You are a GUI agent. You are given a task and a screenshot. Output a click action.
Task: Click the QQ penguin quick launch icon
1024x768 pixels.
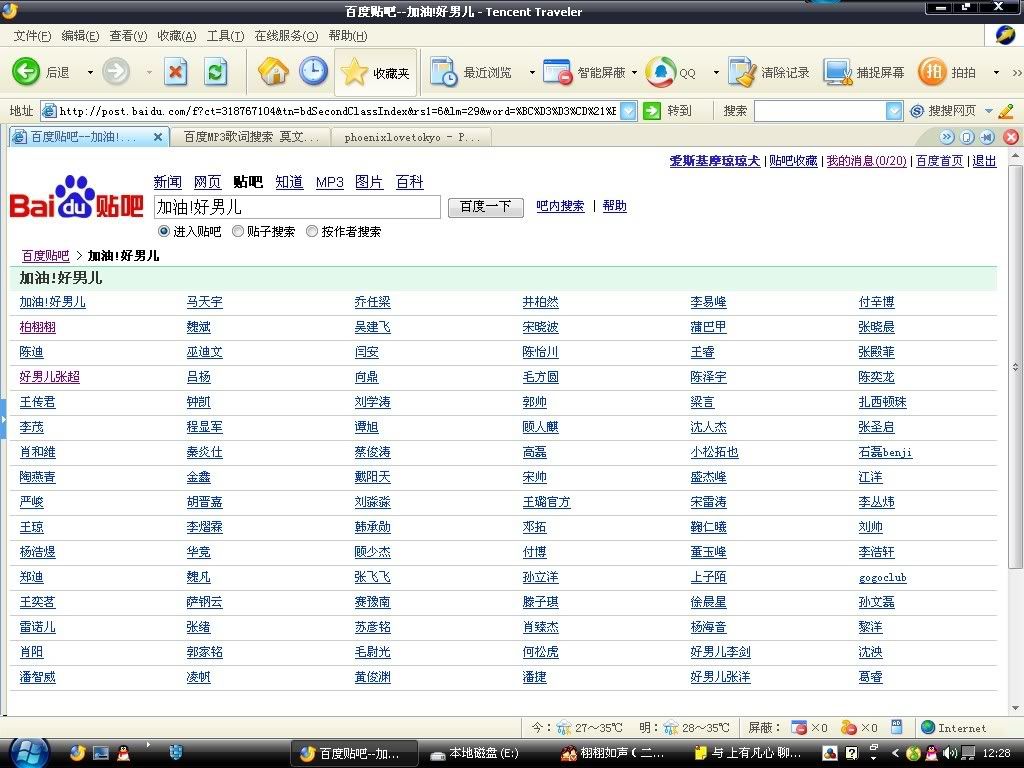123,753
